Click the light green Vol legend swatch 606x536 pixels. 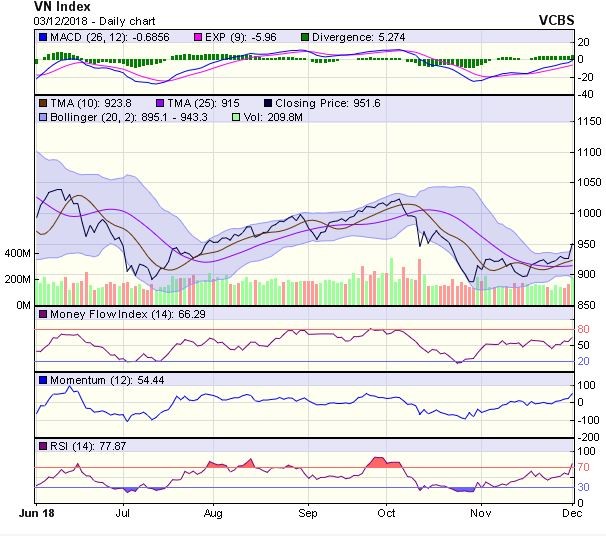pyautogui.click(x=236, y=116)
